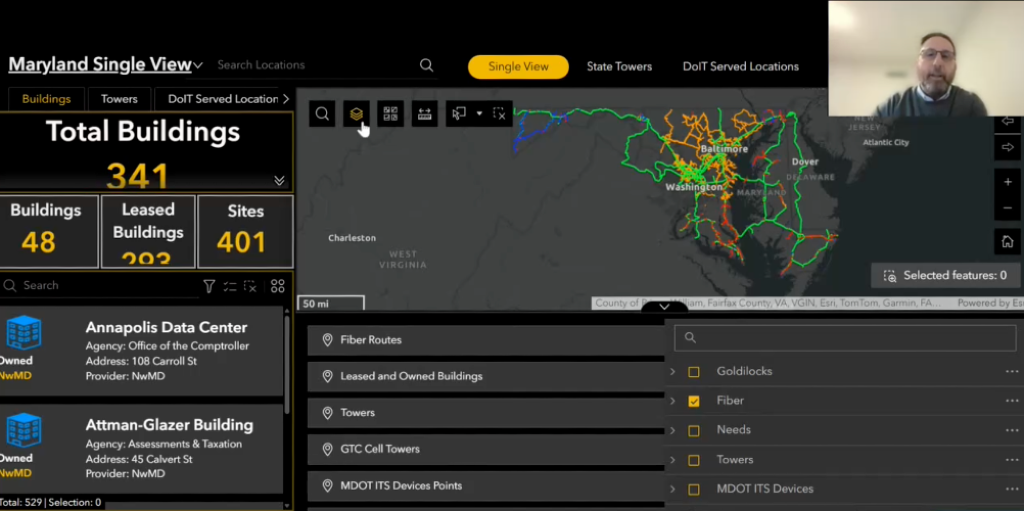
Task: Show more tabs after DoIT Served Location
Action: 285,99
